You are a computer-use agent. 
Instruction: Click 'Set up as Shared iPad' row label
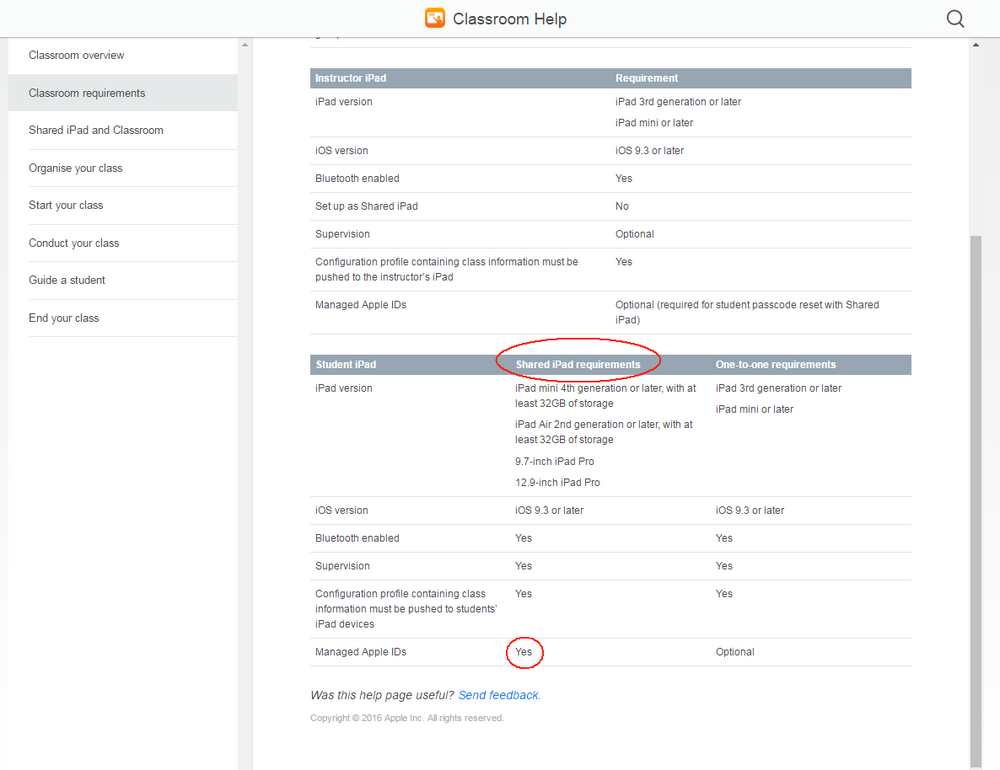367,207
